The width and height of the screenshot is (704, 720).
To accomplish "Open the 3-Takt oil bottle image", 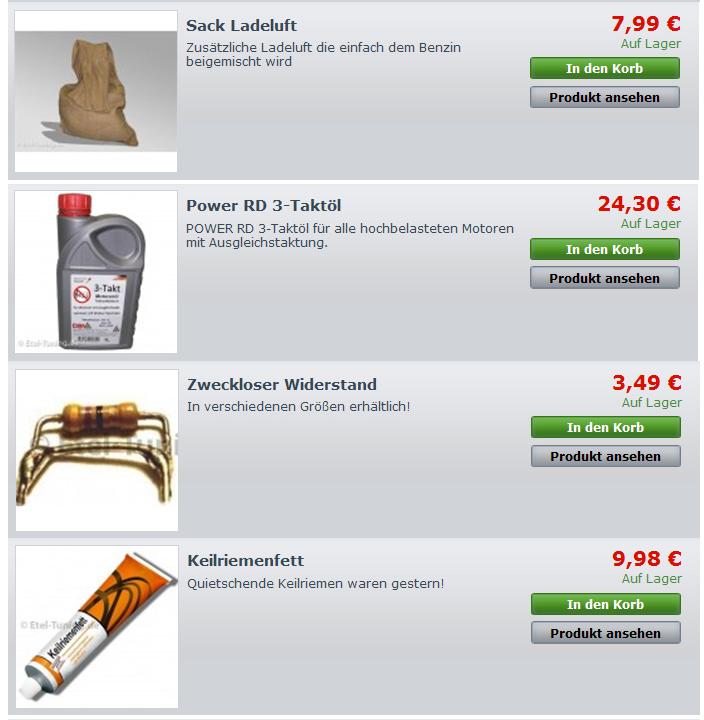I will (x=96, y=272).
